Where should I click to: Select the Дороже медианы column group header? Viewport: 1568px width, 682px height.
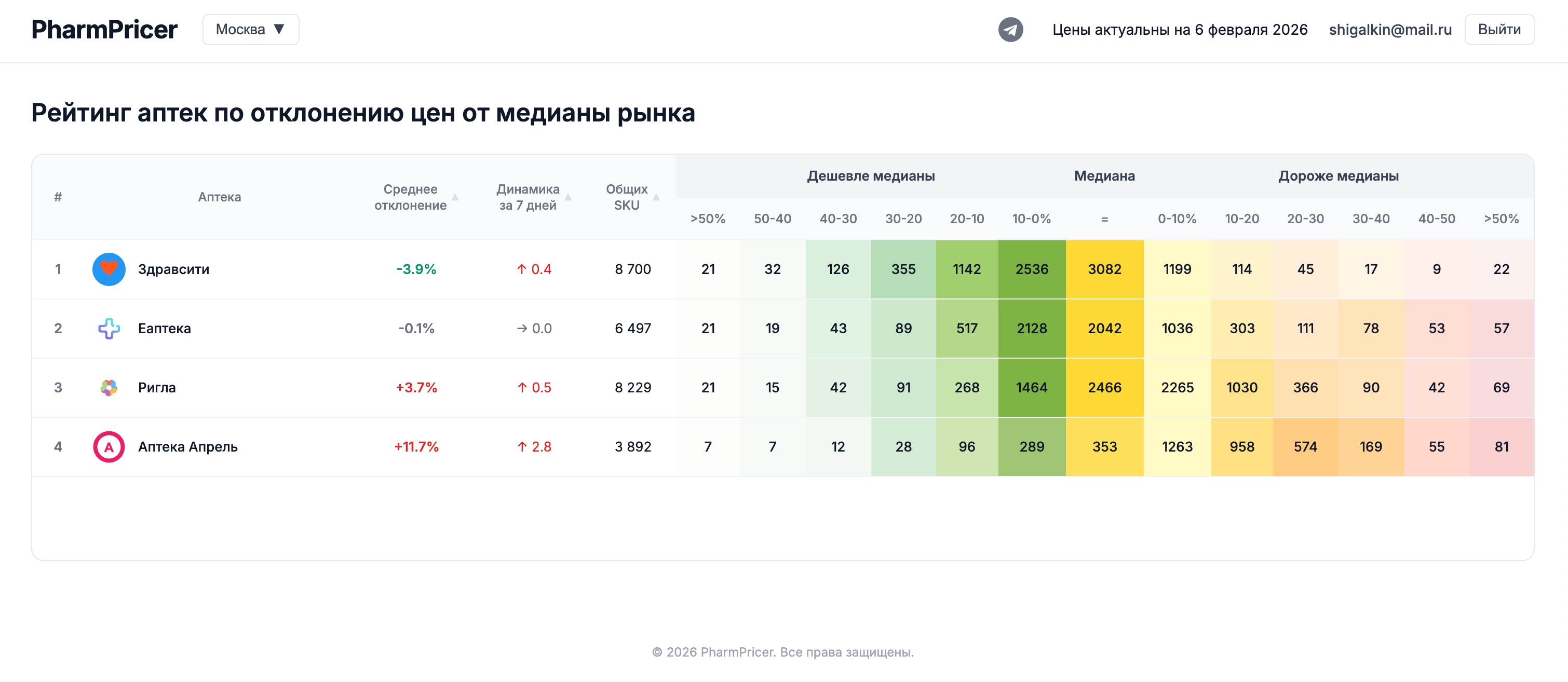(x=1339, y=176)
